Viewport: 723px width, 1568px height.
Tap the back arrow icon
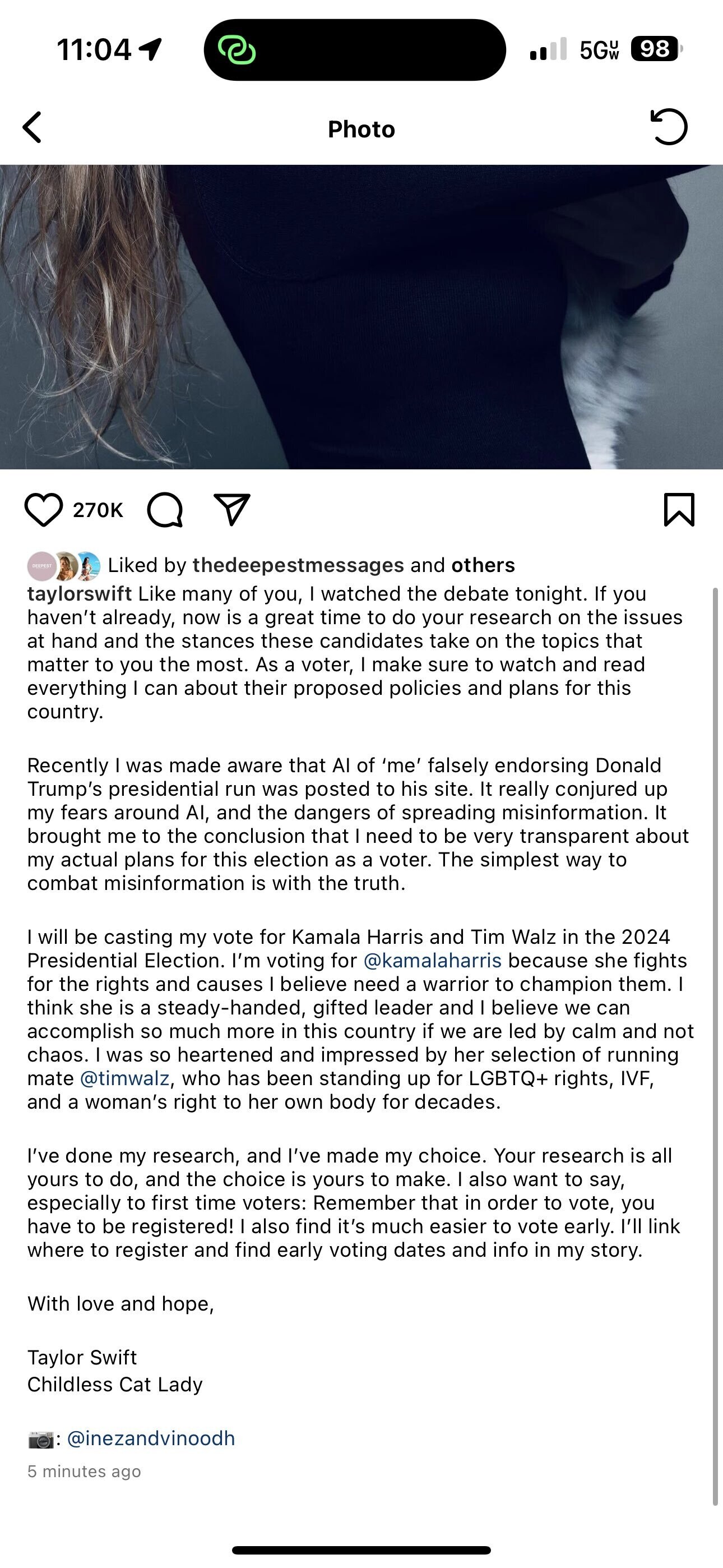point(33,127)
